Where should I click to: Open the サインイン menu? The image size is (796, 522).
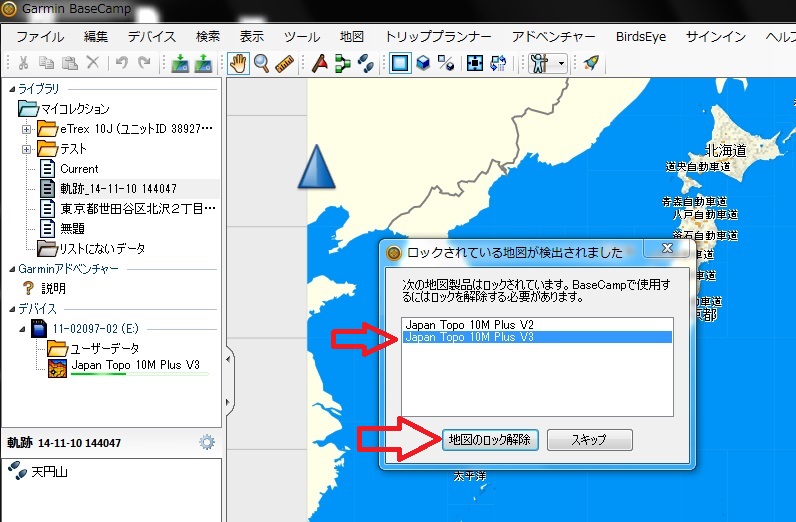716,37
